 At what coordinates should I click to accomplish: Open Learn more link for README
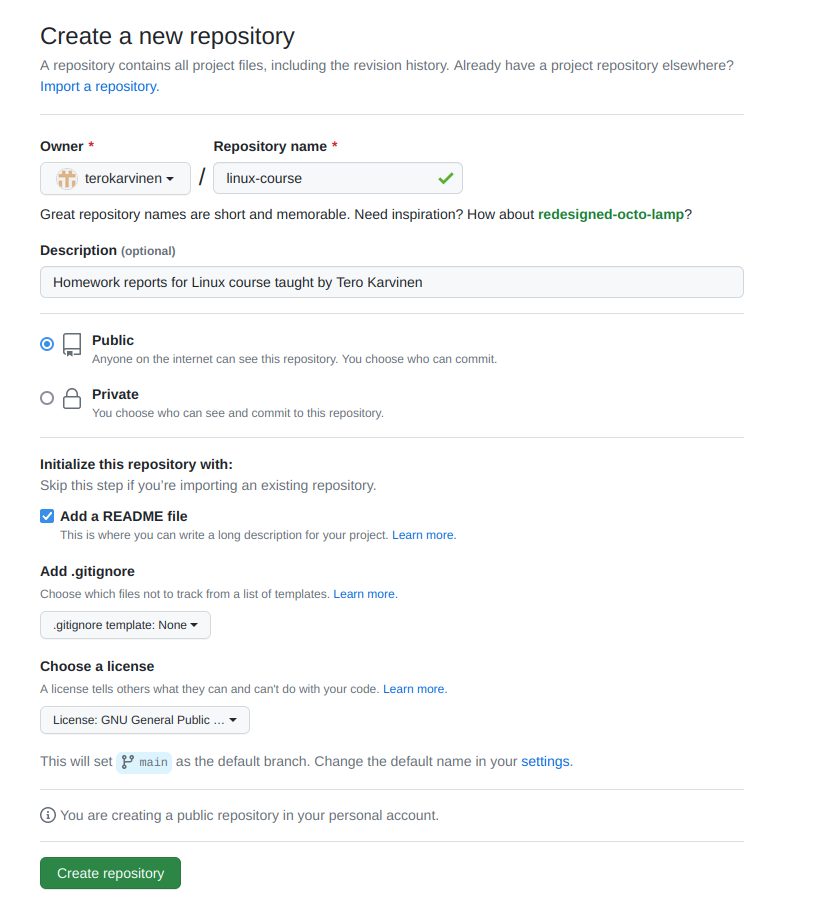[x=423, y=535]
